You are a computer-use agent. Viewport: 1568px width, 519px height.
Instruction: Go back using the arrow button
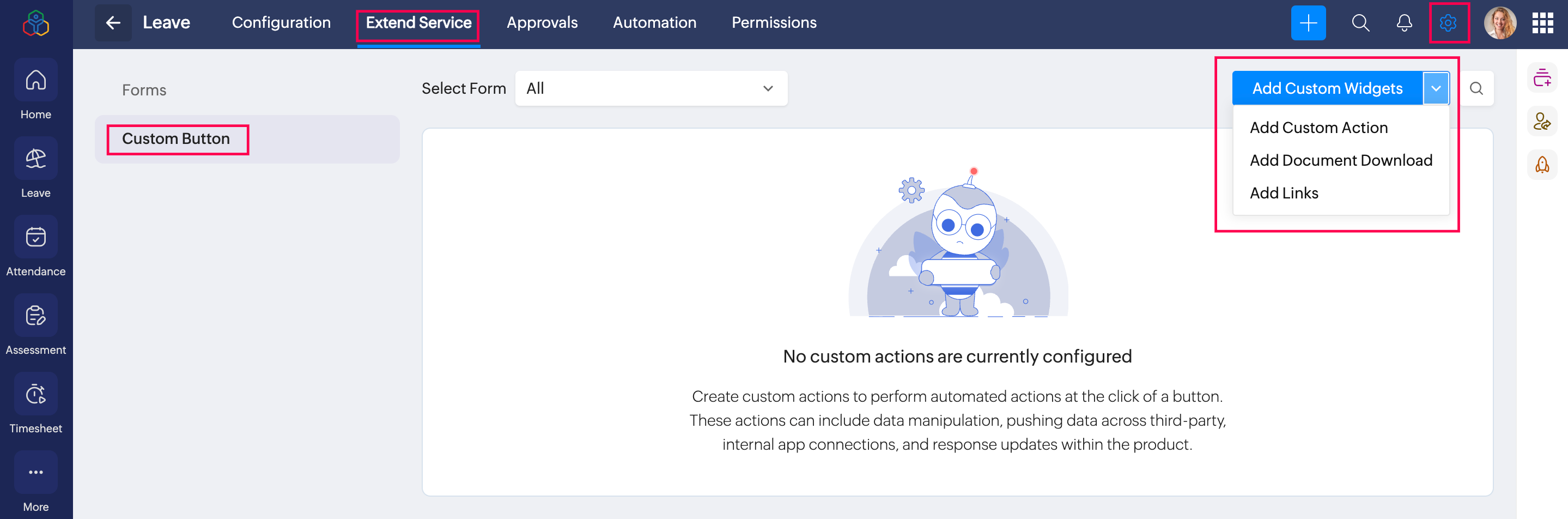point(113,23)
